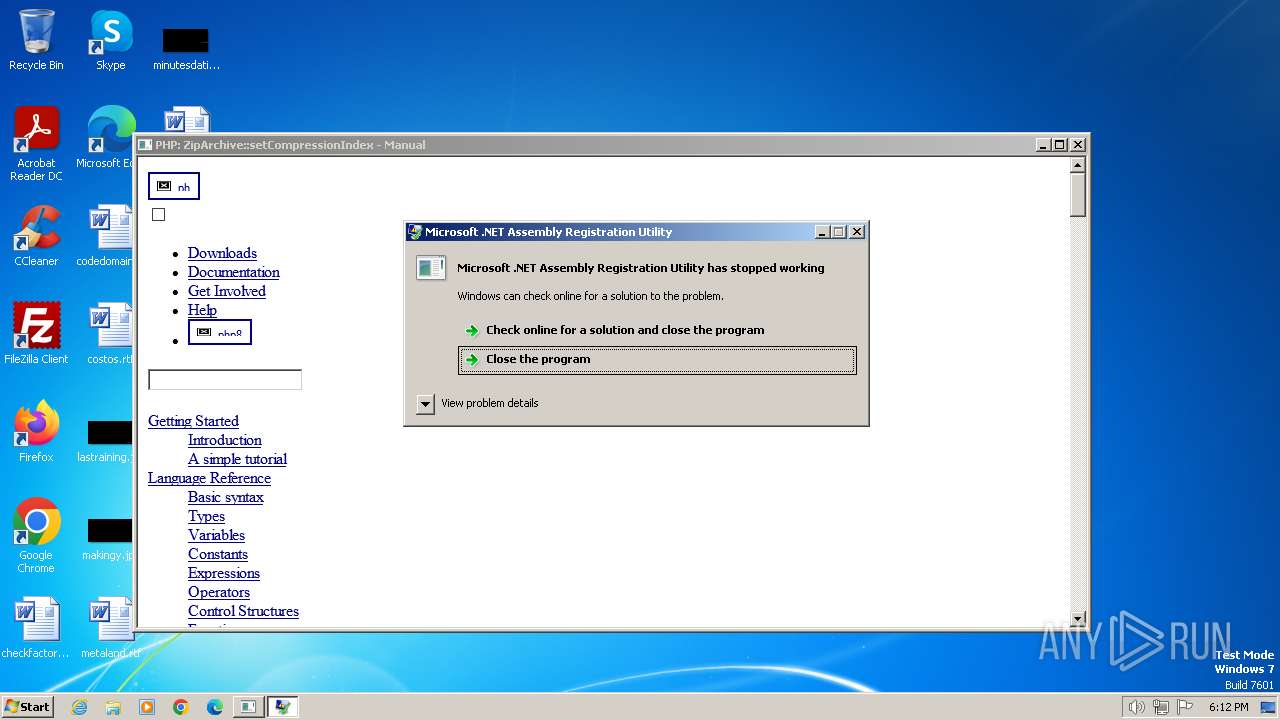Image resolution: width=1280 pixels, height=720 pixels.
Task: Switch to the PHP Manual taskbar window
Action: click(x=247, y=707)
